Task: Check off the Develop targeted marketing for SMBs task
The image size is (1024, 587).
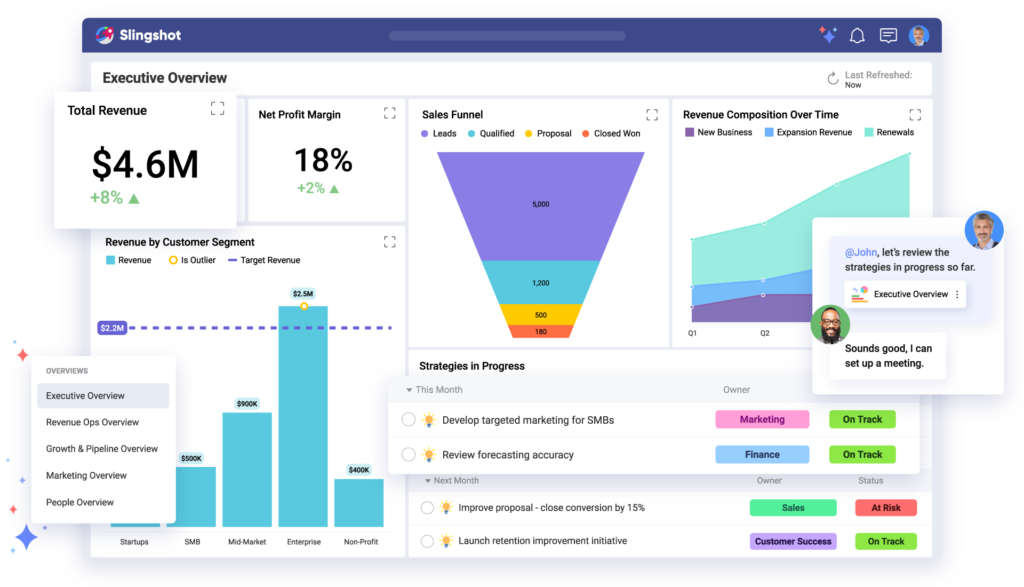Action: [408, 419]
